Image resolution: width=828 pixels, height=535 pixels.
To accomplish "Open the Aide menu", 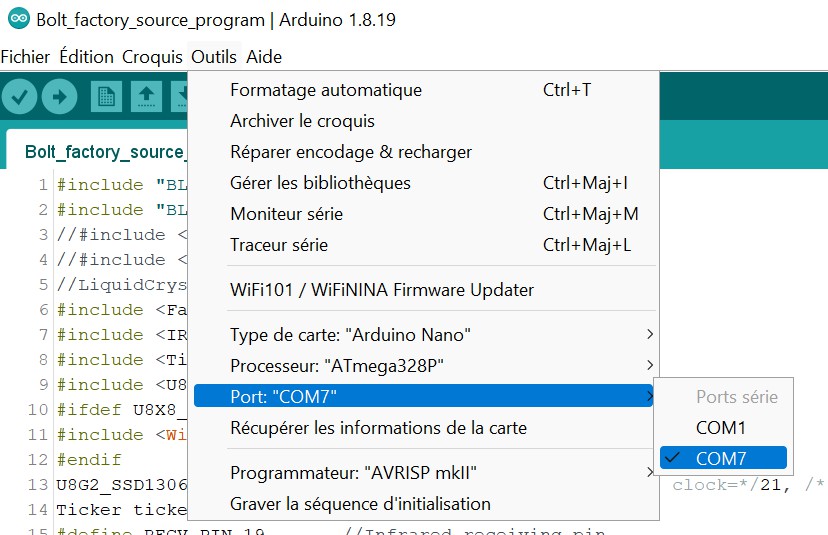I will click(x=264, y=57).
